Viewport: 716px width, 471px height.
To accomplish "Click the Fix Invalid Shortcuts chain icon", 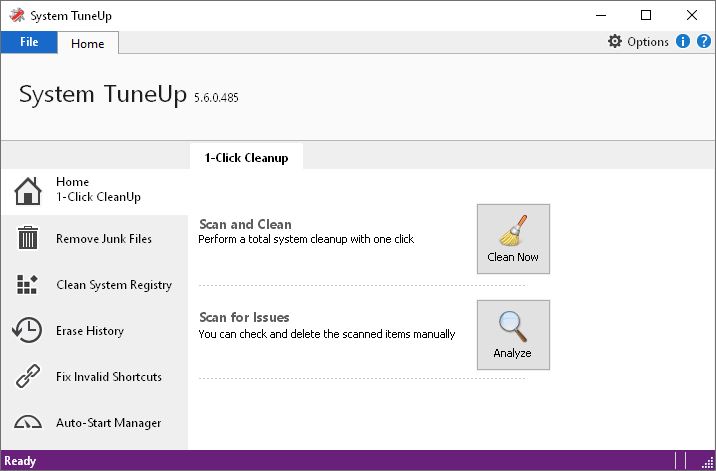I will [28, 377].
